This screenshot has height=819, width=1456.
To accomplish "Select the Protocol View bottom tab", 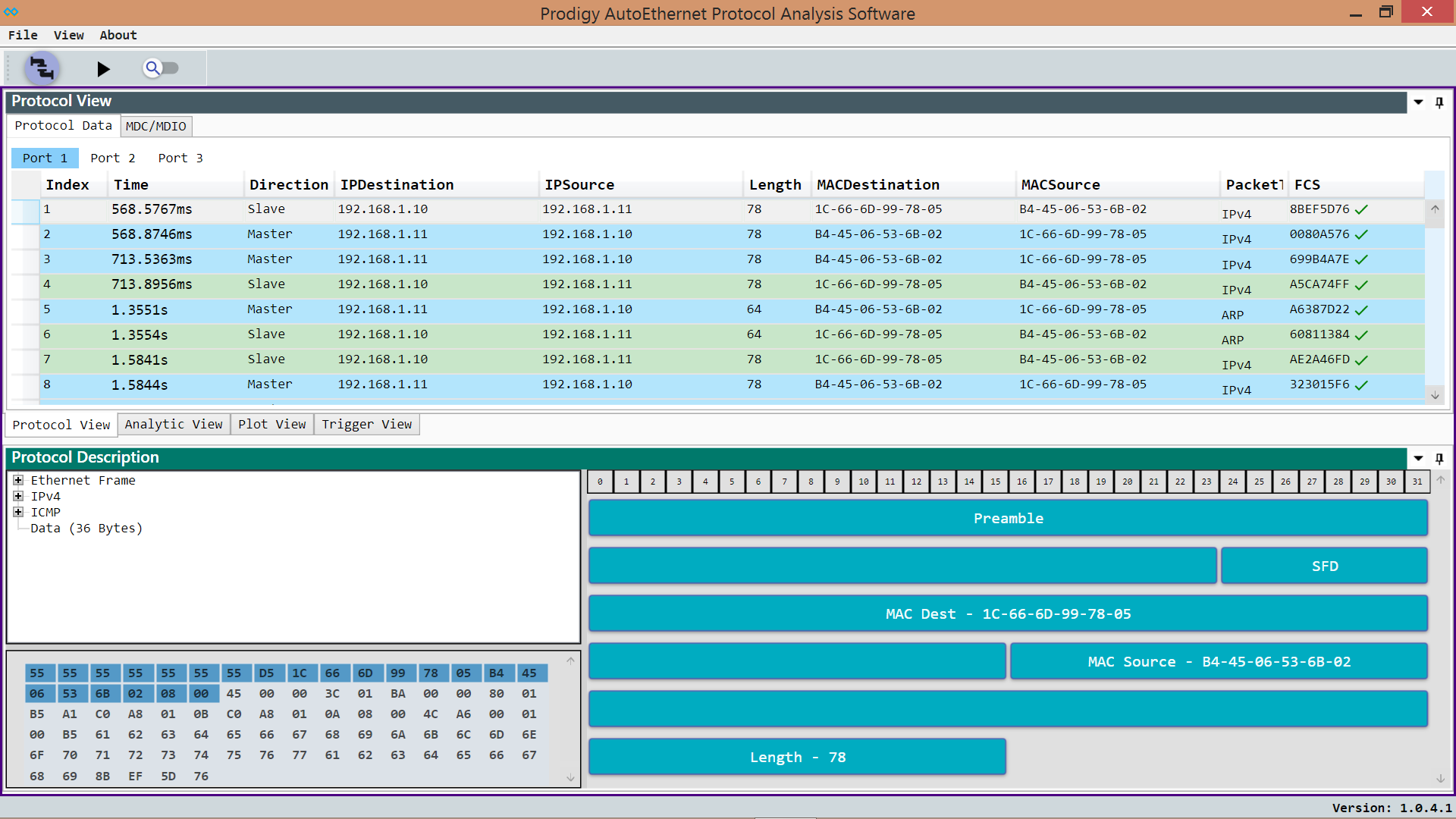I will click(x=61, y=425).
